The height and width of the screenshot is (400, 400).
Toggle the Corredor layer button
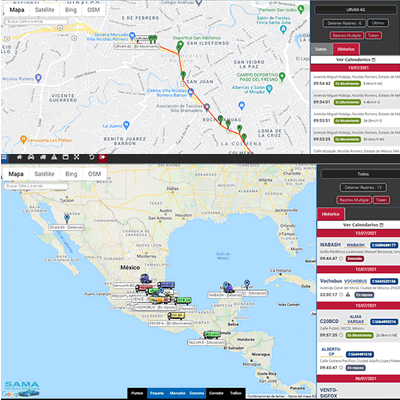216,393
